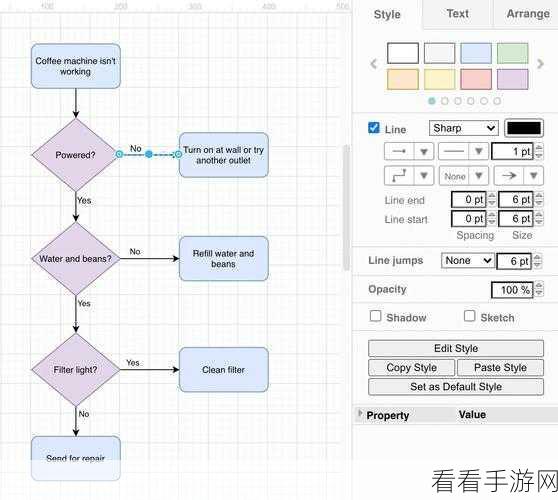
Task: Apply the purple style swatch
Action: click(x=512, y=79)
